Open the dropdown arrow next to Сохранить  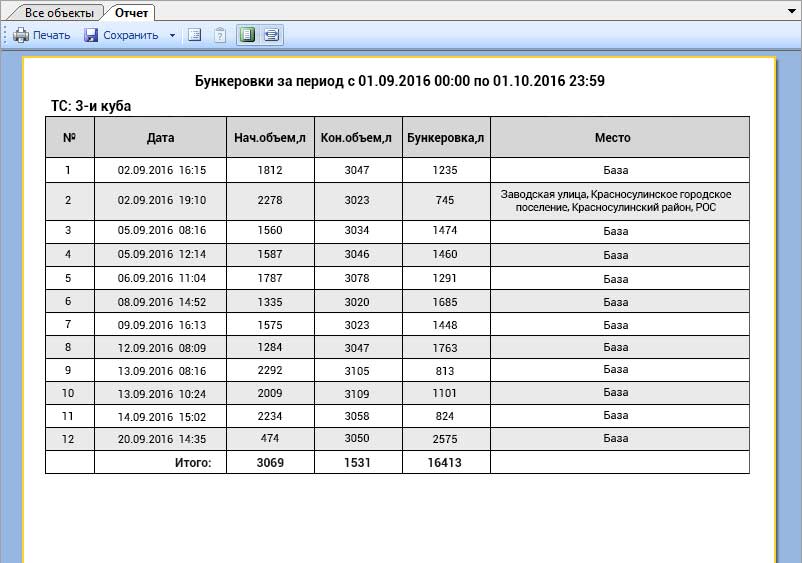pyautogui.click(x=172, y=35)
